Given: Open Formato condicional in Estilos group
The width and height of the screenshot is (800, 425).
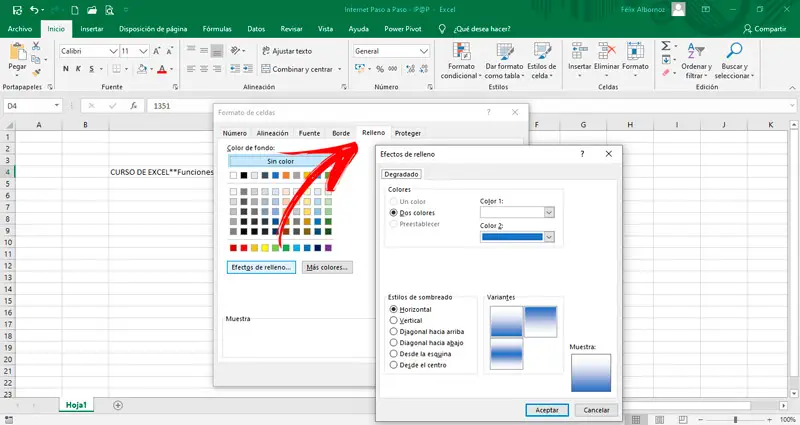Looking at the screenshot, I should tap(460, 59).
